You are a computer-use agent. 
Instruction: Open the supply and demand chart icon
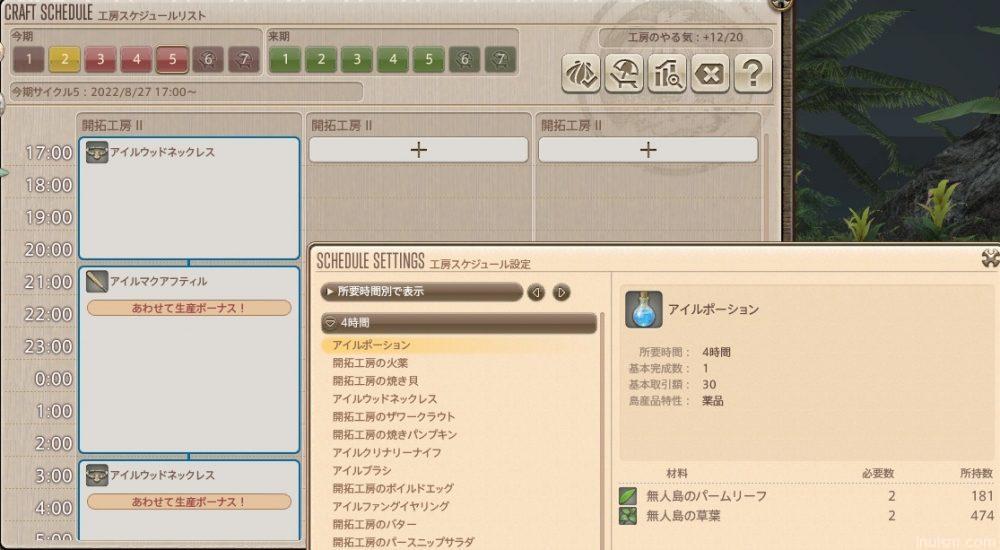[666, 74]
